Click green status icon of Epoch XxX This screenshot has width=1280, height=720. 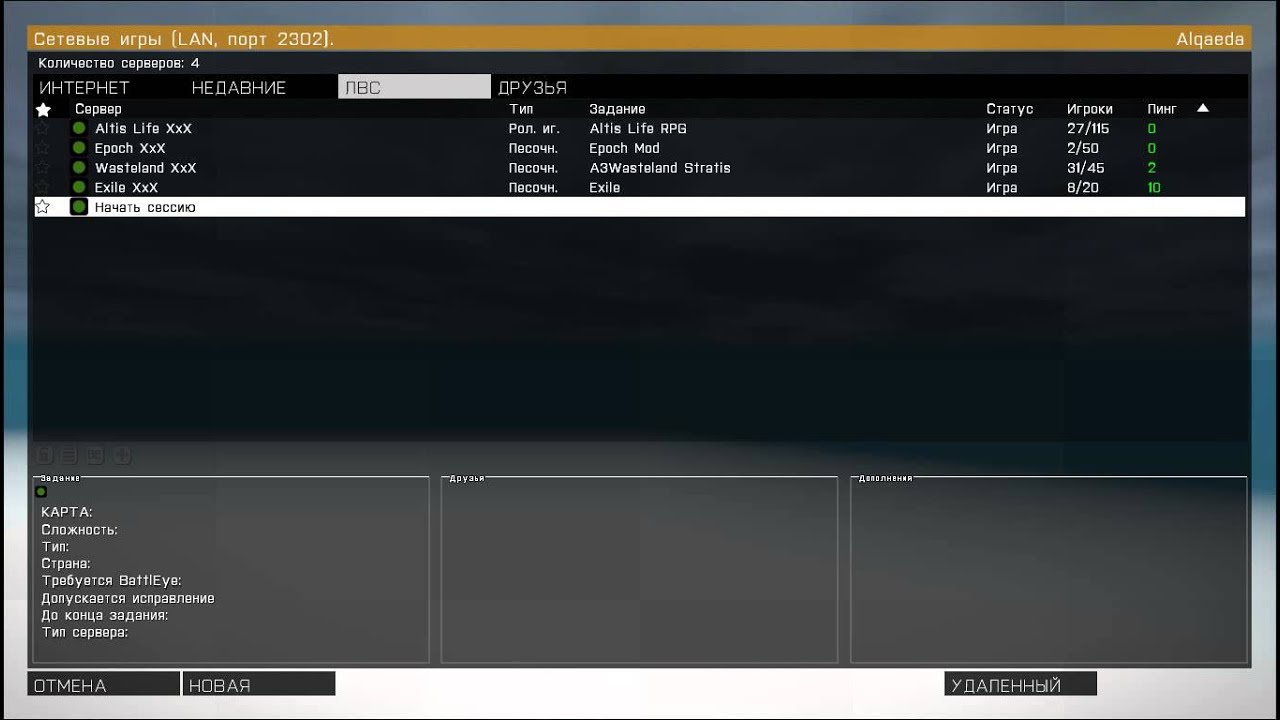(x=79, y=148)
